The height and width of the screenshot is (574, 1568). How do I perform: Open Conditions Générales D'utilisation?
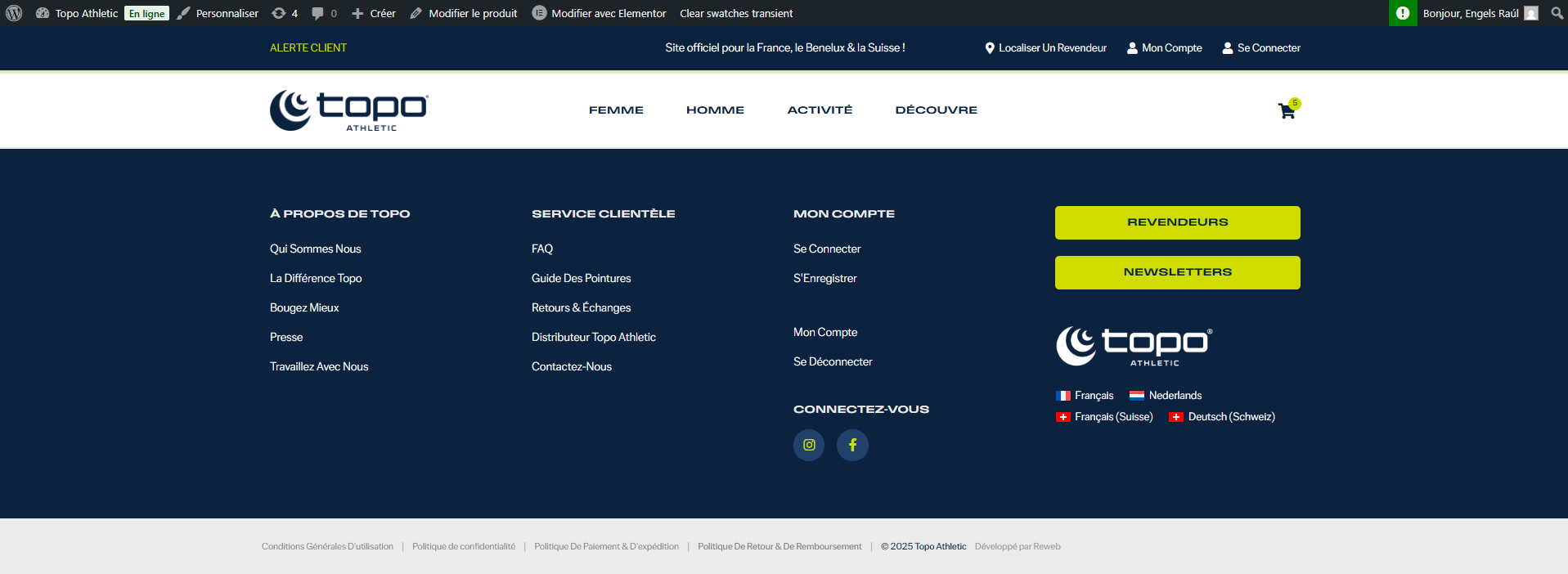tap(327, 546)
